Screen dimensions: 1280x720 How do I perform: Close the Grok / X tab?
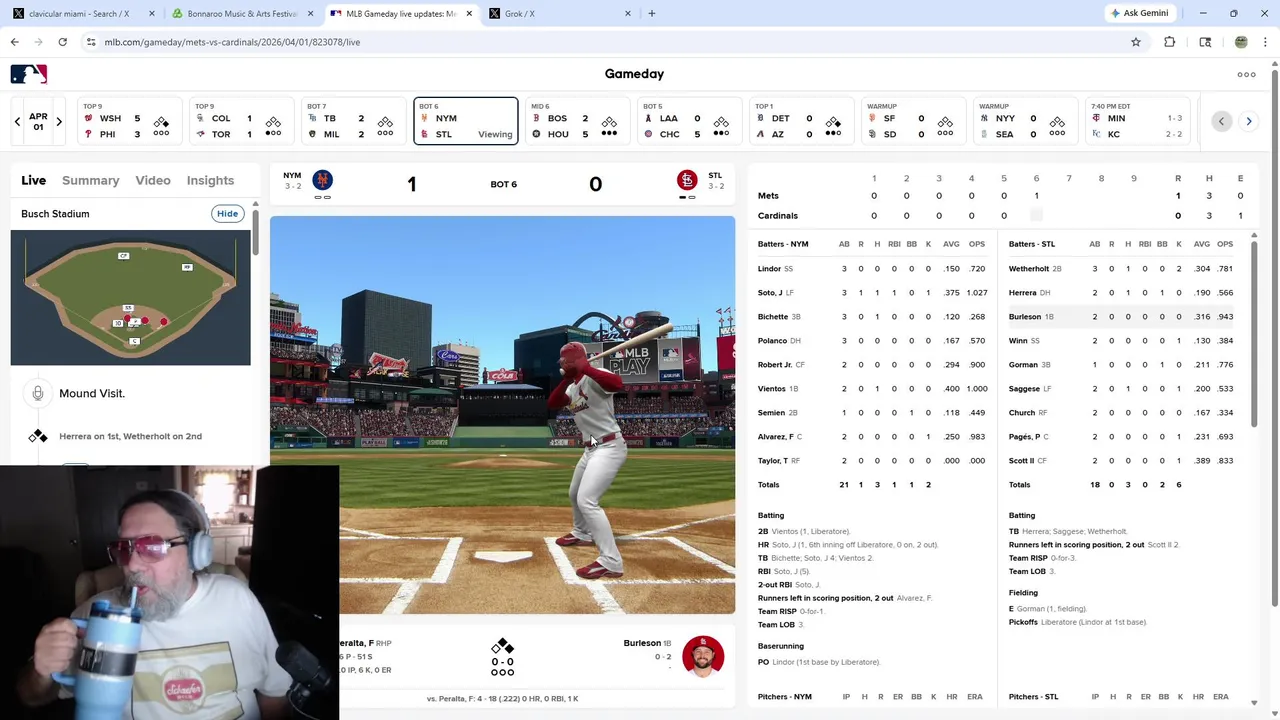pyautogui.click(x=628, y=13)
